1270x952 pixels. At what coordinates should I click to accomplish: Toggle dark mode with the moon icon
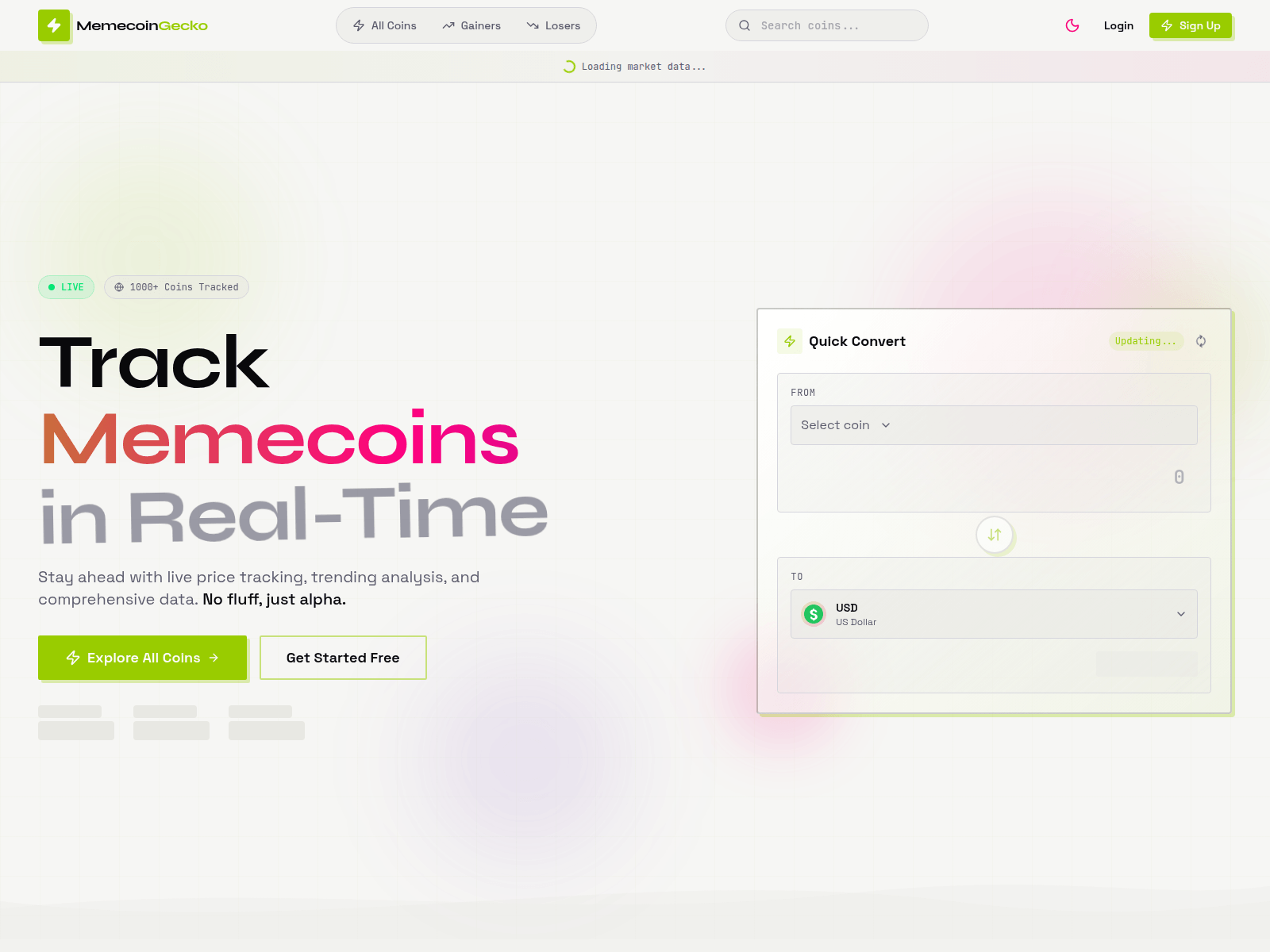tap(1072, 25)
